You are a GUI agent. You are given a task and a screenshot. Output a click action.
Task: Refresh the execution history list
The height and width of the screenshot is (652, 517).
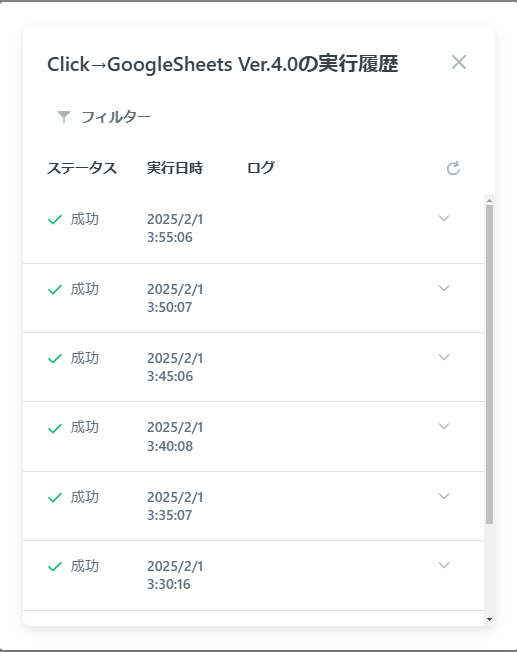click(453, 168)
